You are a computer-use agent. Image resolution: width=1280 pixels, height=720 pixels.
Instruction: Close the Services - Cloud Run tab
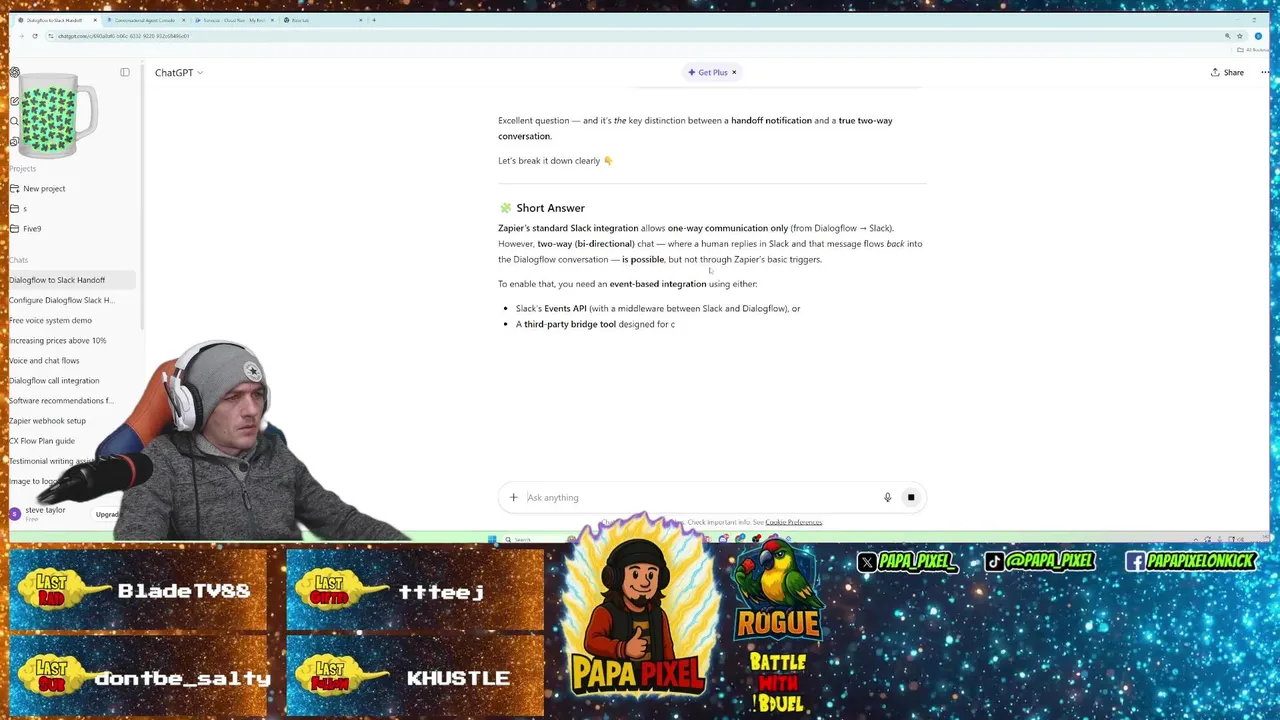pos(272,20)
